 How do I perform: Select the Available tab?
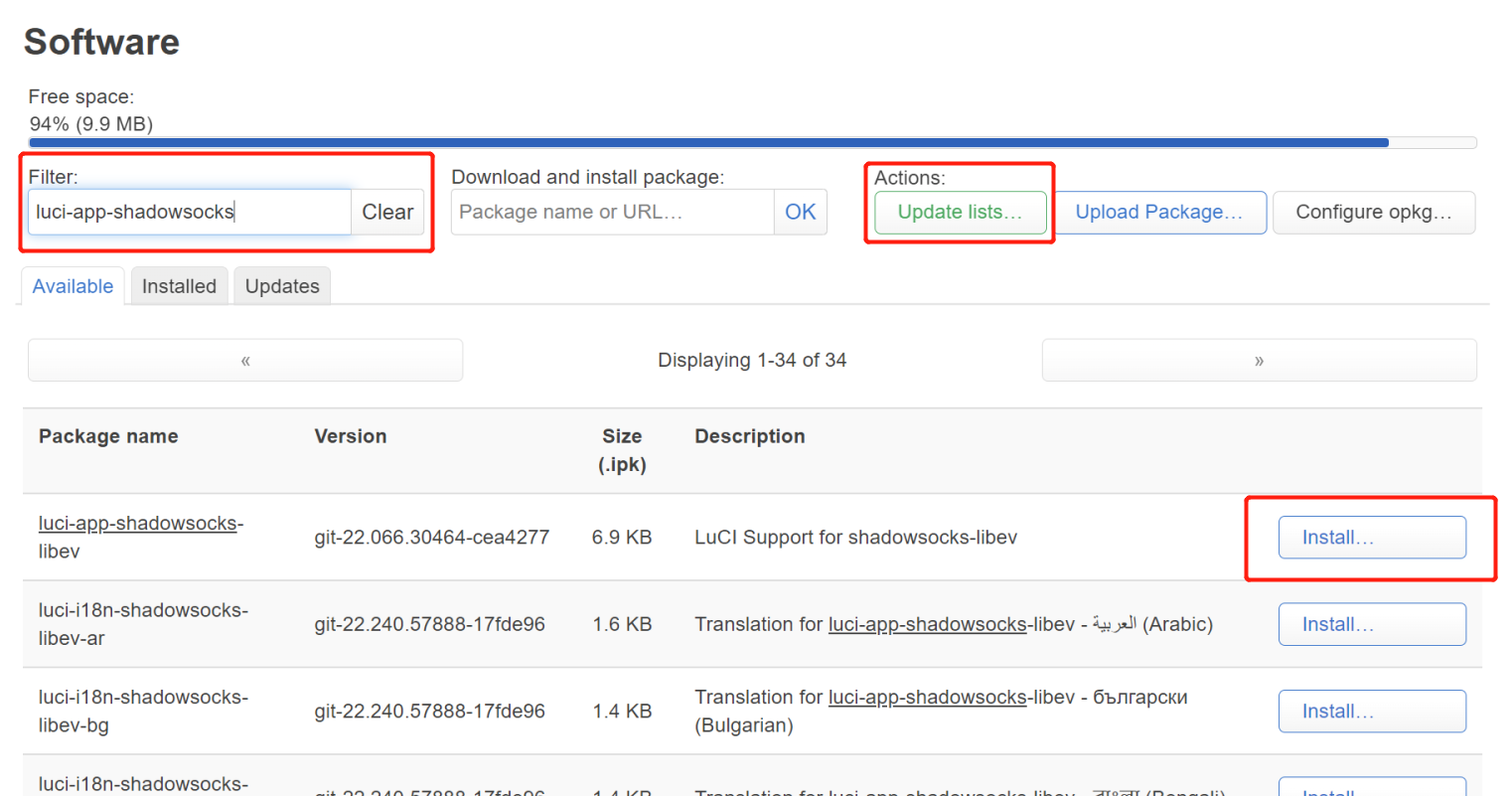(73, 285)
